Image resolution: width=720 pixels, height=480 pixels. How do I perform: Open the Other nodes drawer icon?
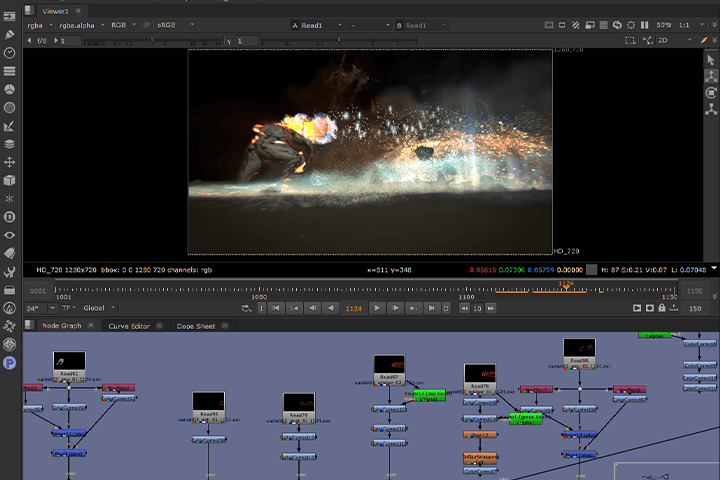coord(9,290)
